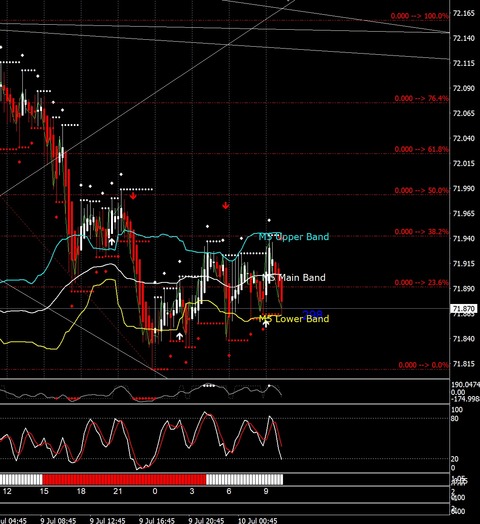This screenshot has height=524, width=480.
Task: Click hour label 12 on time axis
Action: (7, 491)
